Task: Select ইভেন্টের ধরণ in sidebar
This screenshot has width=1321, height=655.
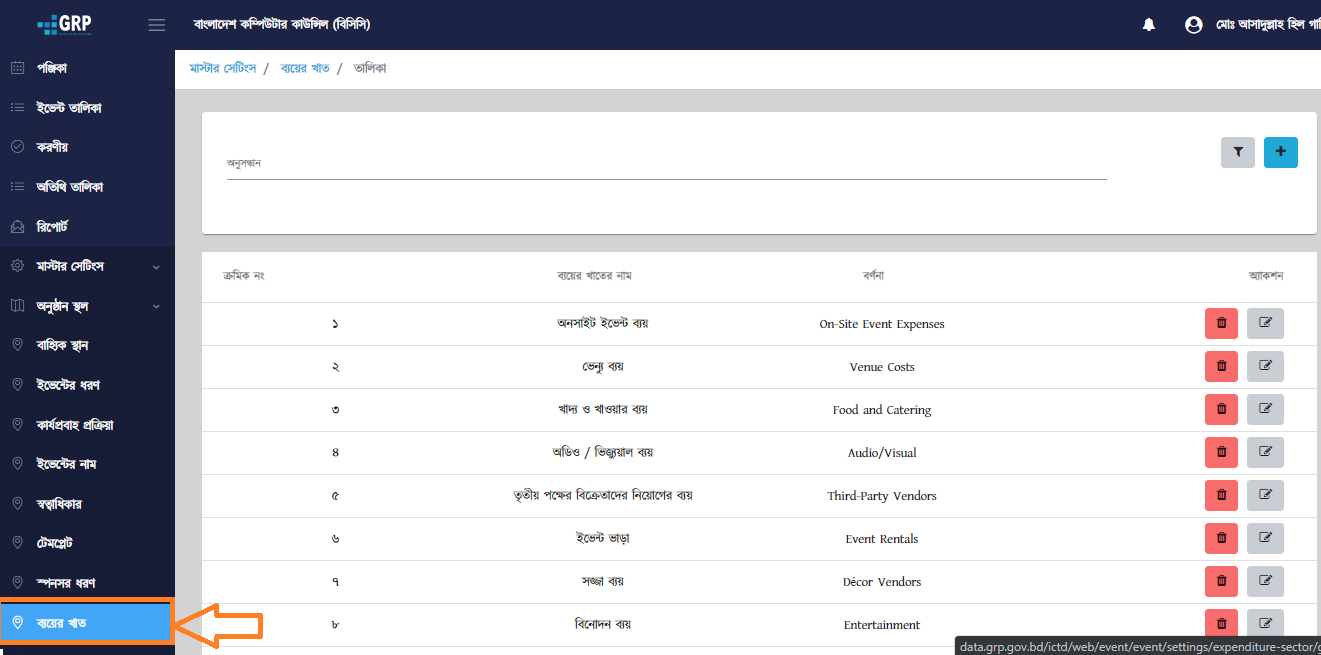Action: [x=87, y=385]
